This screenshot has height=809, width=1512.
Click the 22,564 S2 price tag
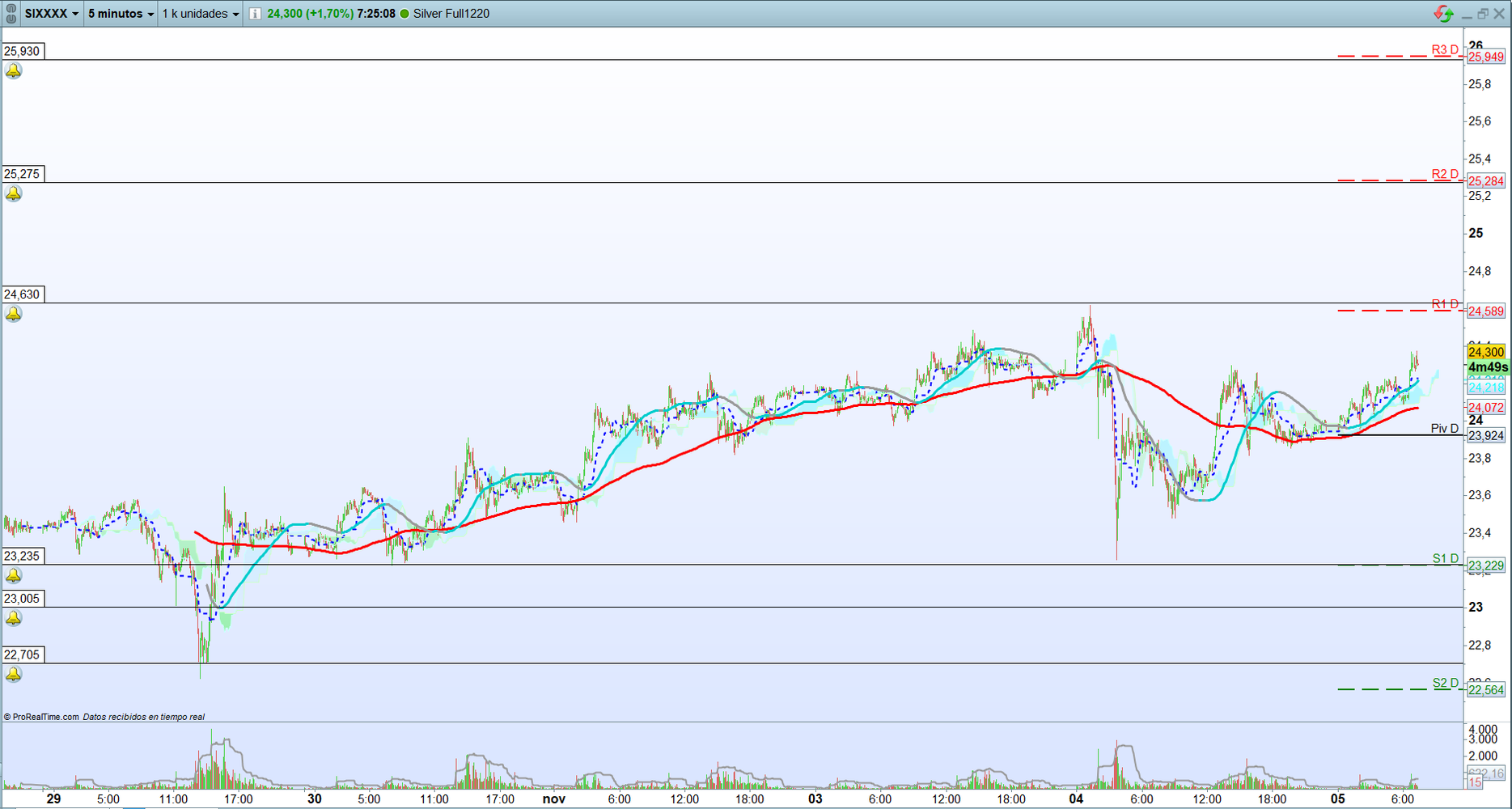tap(1486, 690)
